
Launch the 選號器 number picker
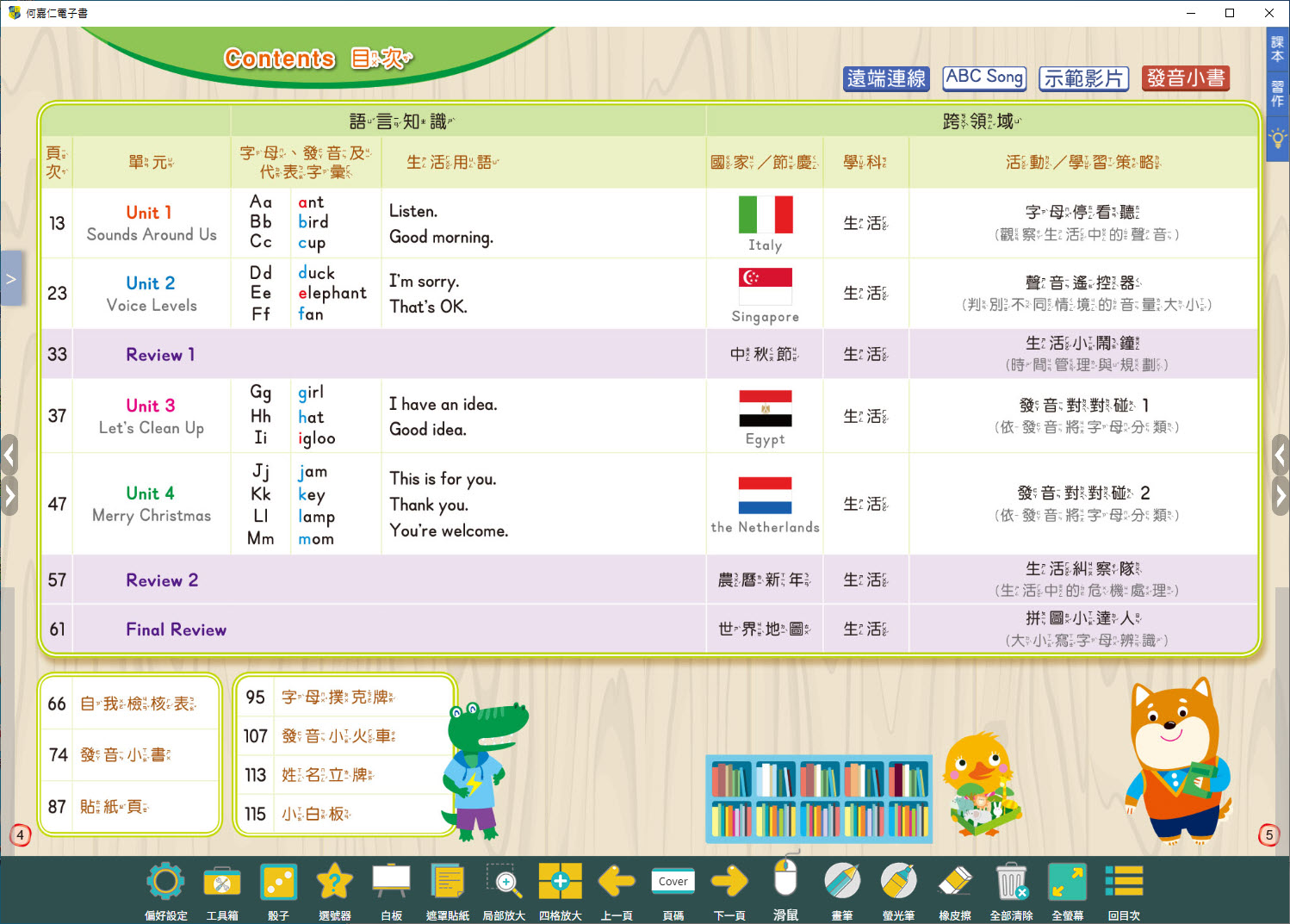pos(334,882)
